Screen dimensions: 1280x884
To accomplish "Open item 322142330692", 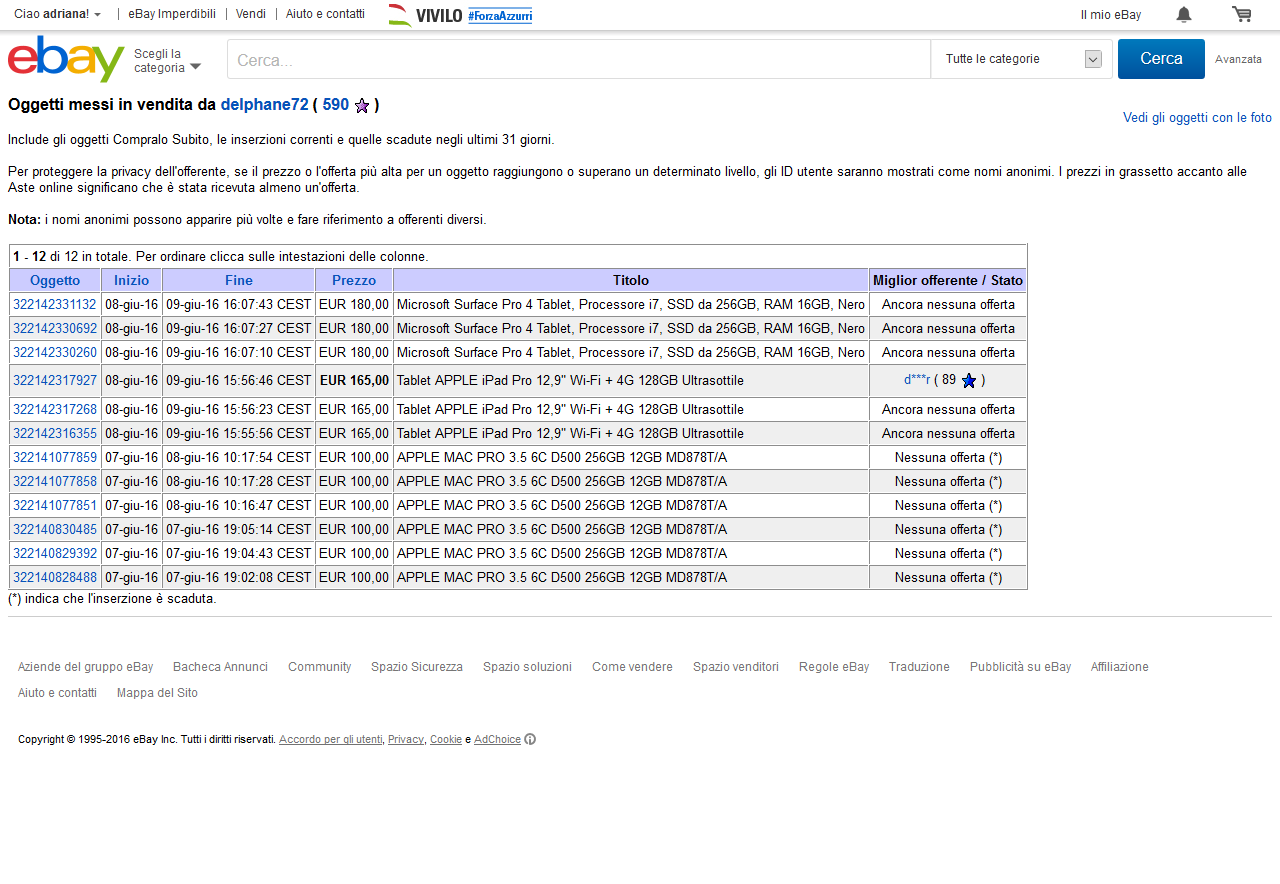I will [x=55, y=328].
